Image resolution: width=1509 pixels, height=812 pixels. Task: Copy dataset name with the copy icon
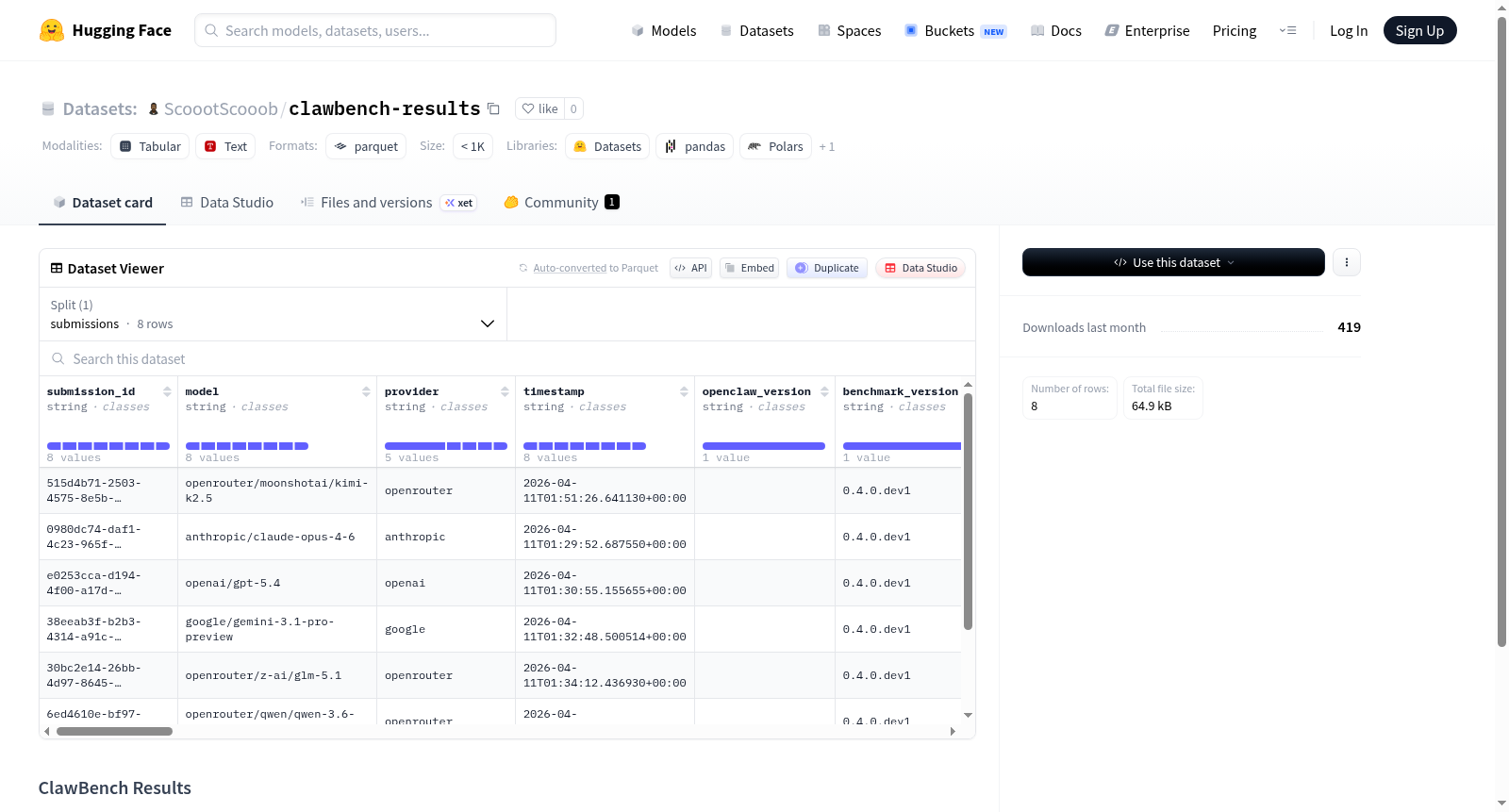point(493,108)
